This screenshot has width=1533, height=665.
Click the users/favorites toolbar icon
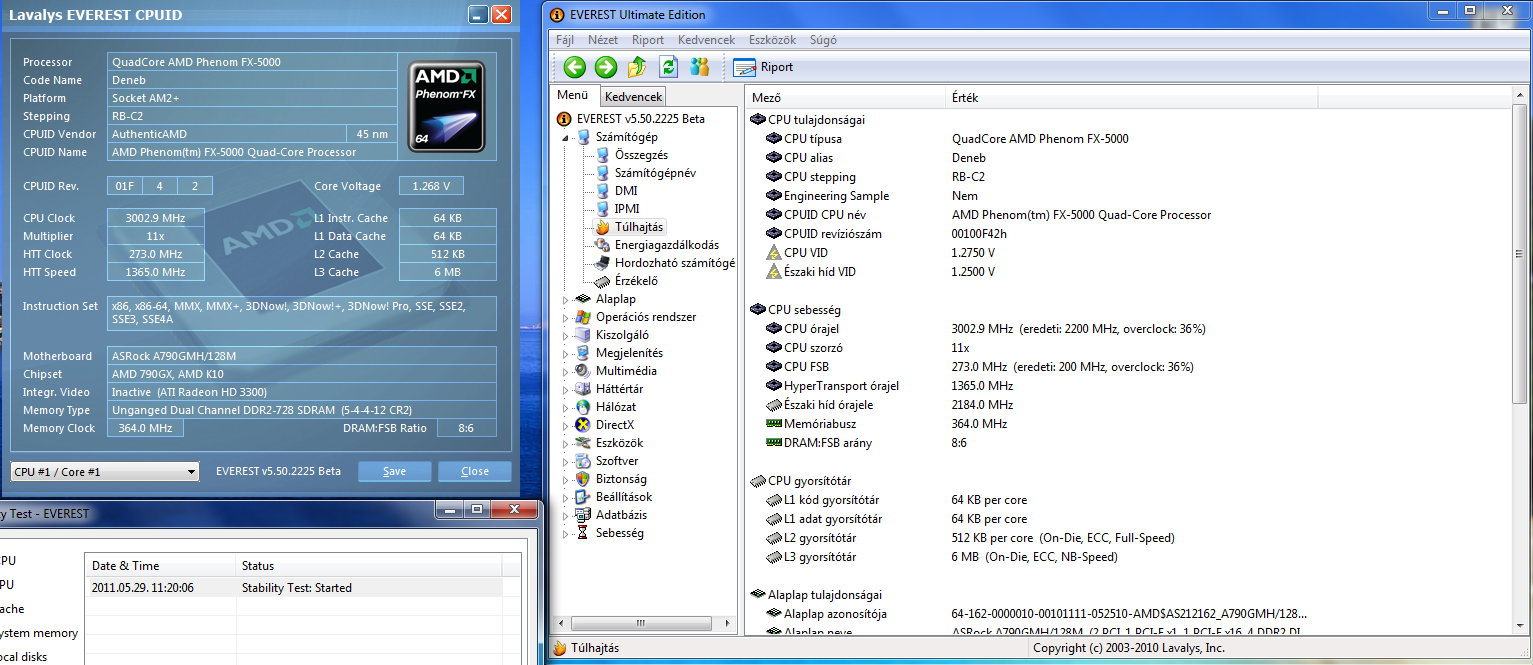pos(699,67)
